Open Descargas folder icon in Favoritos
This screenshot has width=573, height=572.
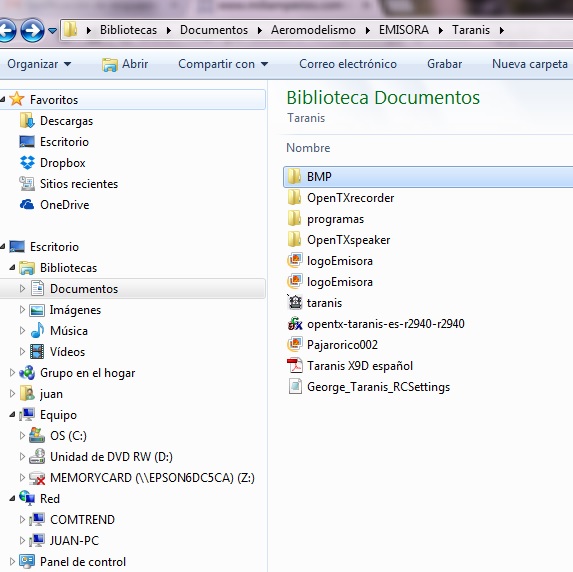[x=27, y=121]
